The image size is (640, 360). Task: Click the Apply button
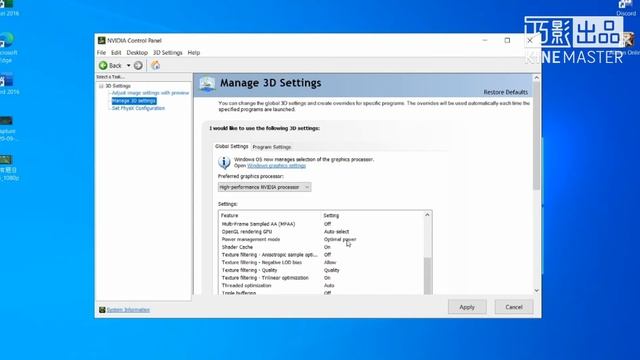(x=467, y=307)
